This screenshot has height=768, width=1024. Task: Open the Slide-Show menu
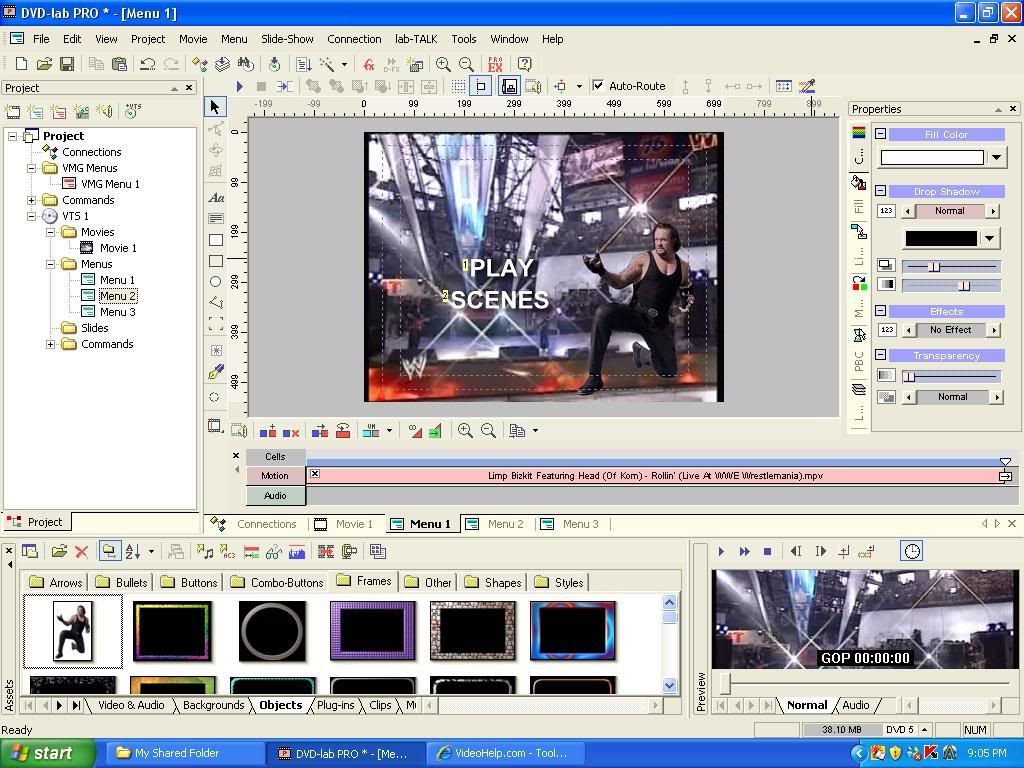tap(287, 39)
